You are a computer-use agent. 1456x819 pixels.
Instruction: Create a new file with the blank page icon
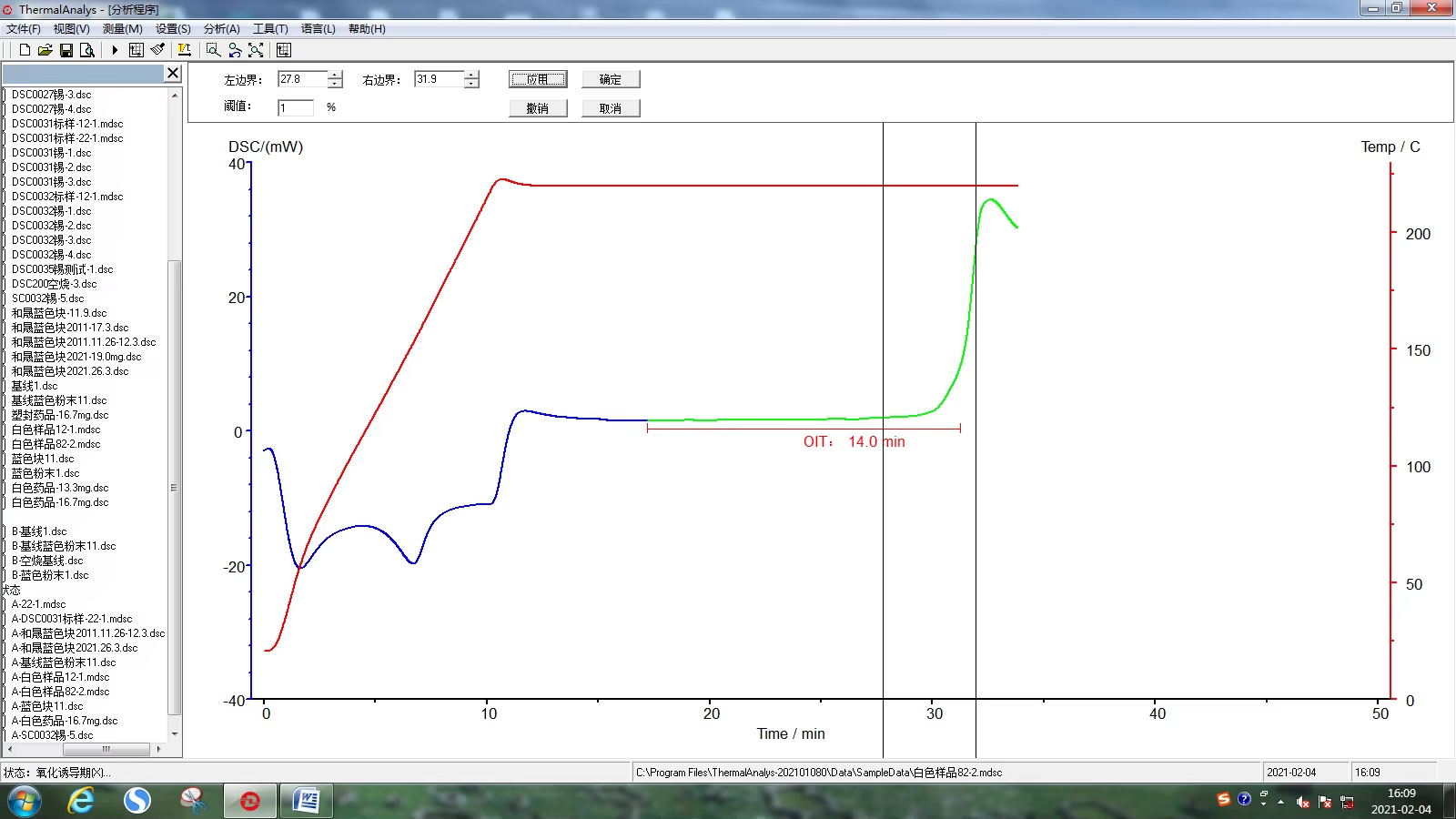[x=25, y=50]
